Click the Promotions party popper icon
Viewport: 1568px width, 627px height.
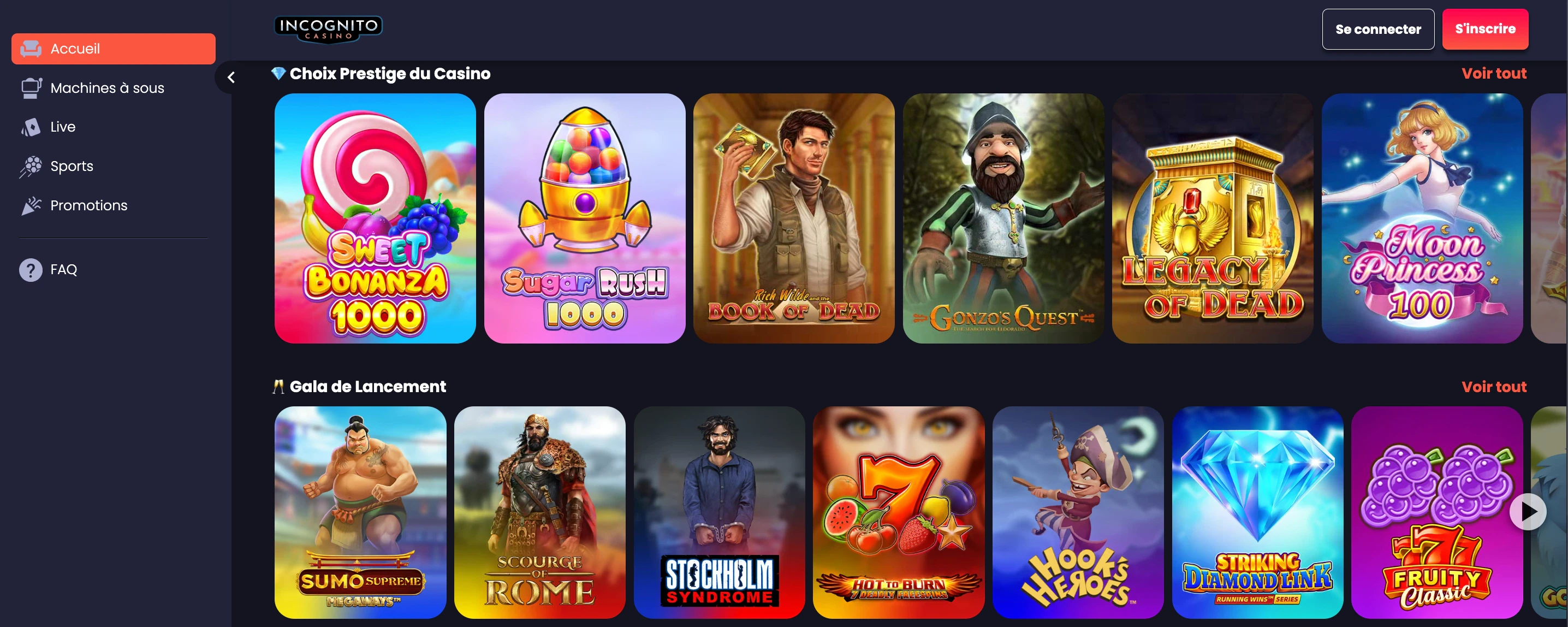pos(31,206)
